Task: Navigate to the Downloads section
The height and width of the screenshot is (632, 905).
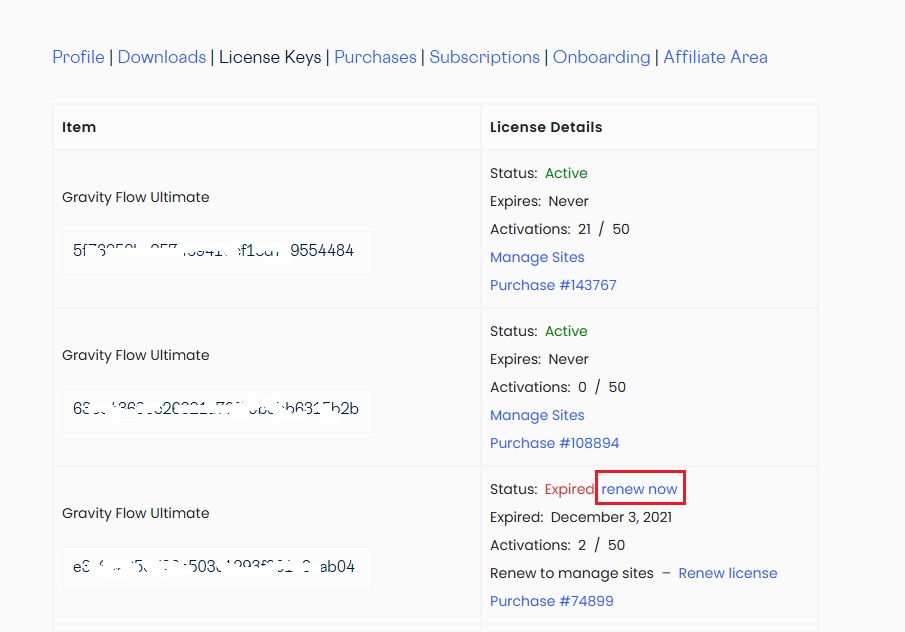Action: pyautogui.click(x=161, y=57)
